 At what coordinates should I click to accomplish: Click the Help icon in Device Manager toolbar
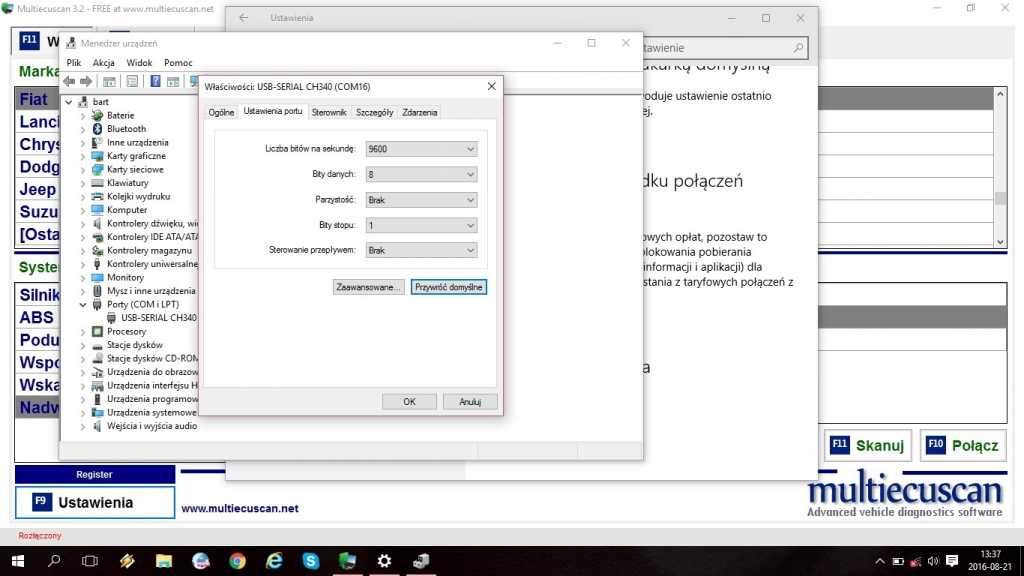pos(156,81)
